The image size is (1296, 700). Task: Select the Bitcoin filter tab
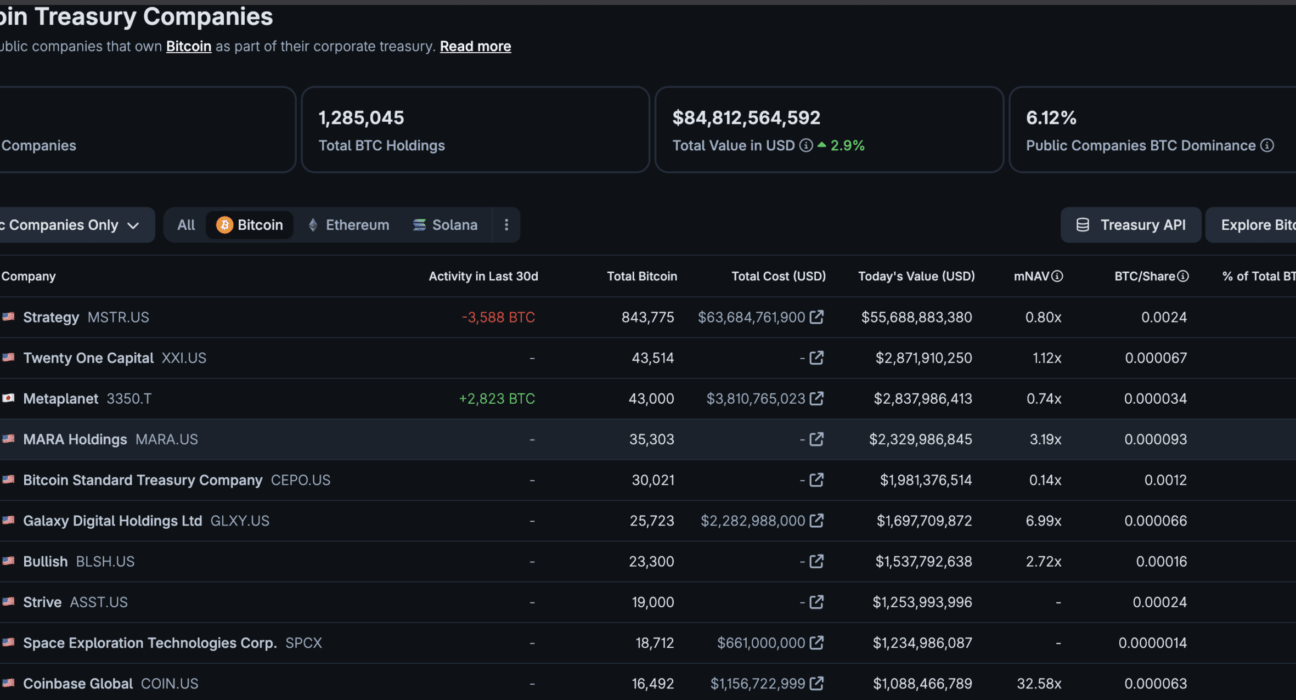pos(250,225)
